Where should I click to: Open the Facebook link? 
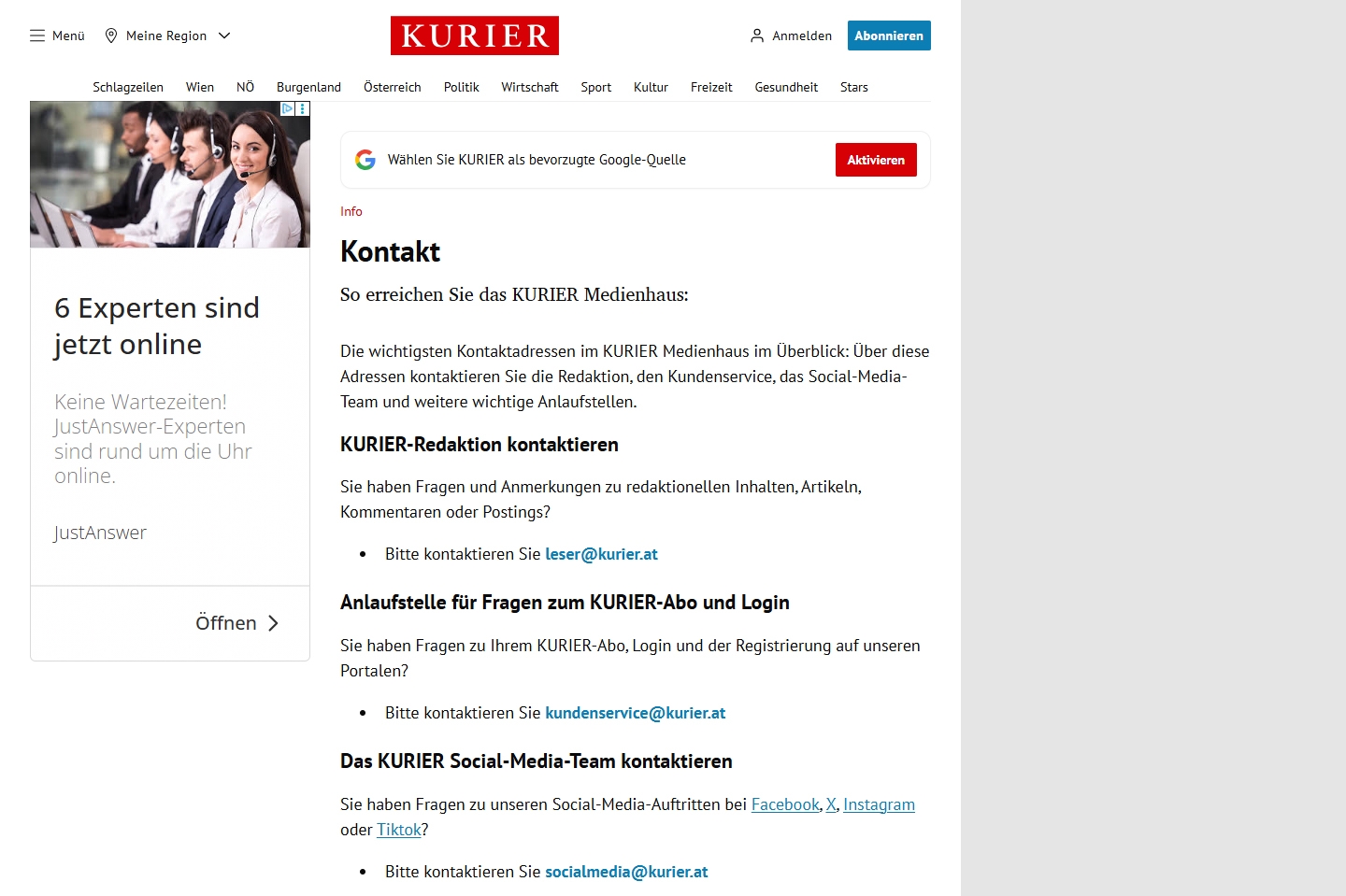pos(785,804)
